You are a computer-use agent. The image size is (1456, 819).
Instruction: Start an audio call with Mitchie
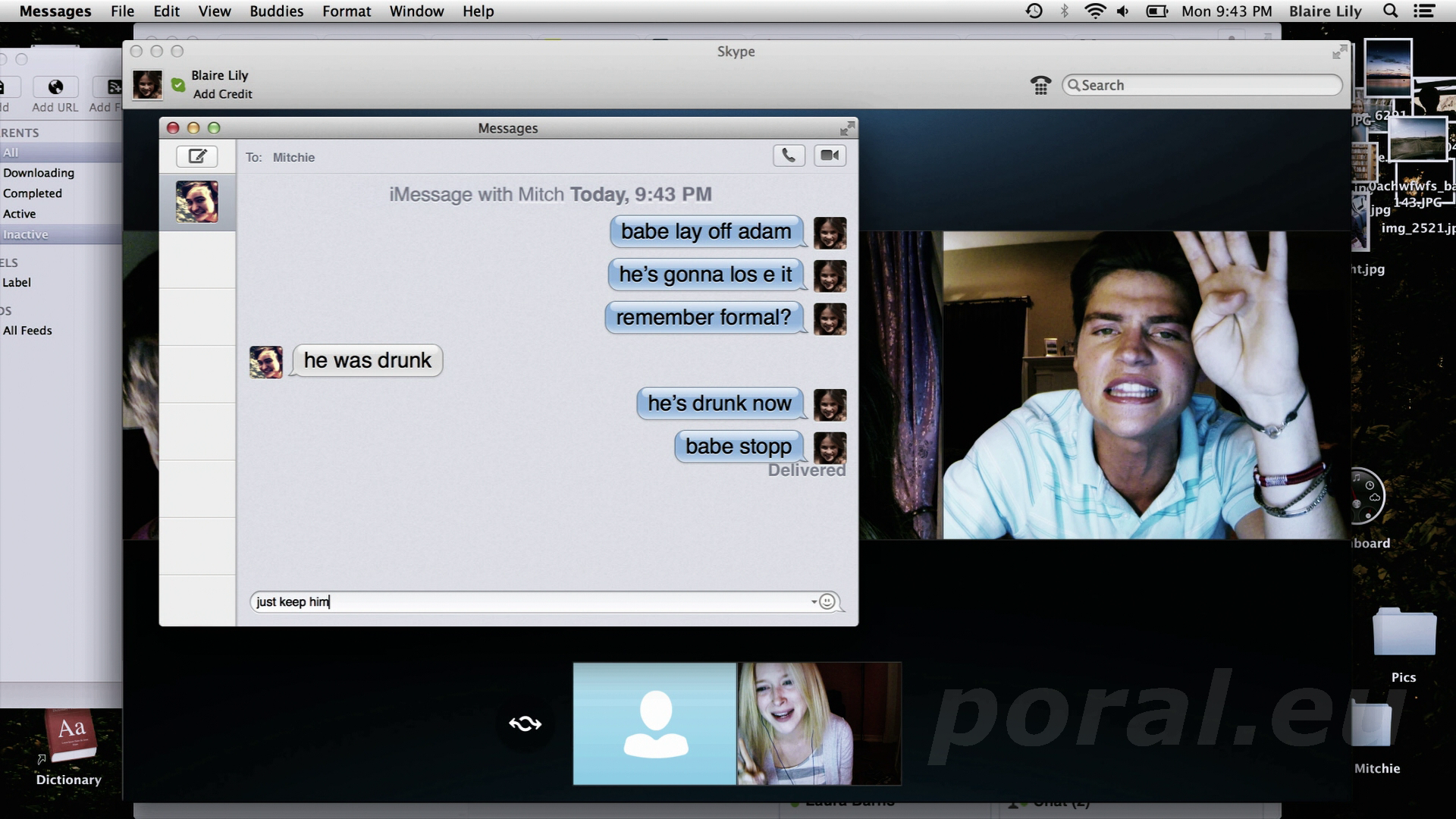(789, 155)
